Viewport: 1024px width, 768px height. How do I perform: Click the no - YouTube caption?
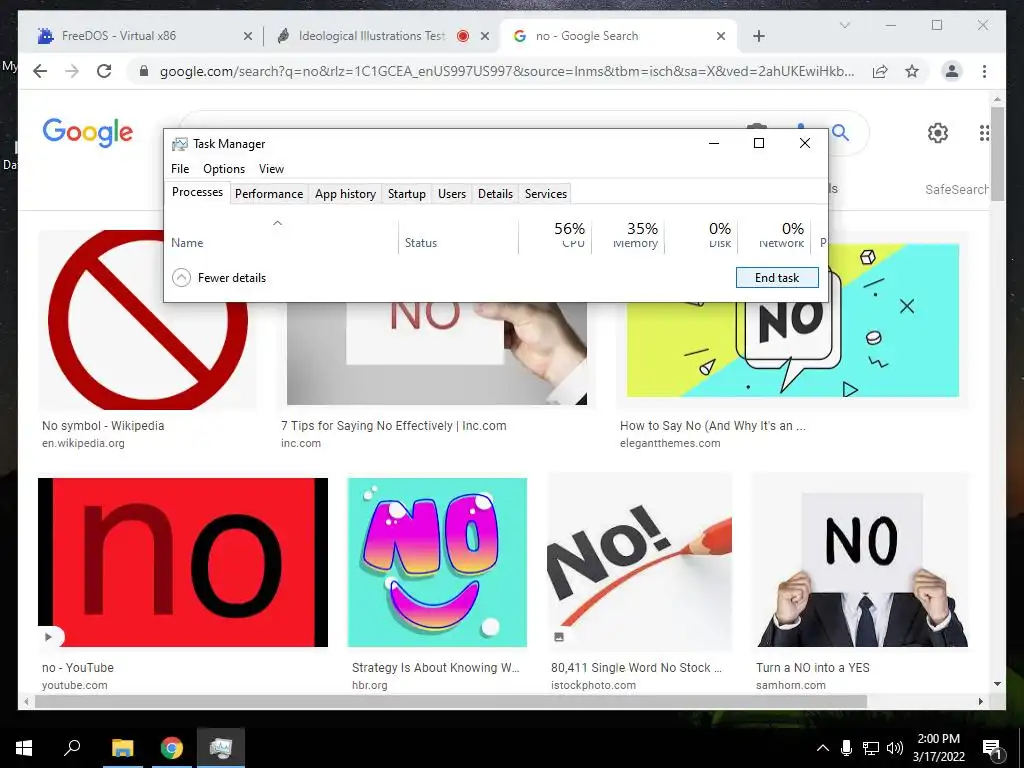(x=78, y=667)
